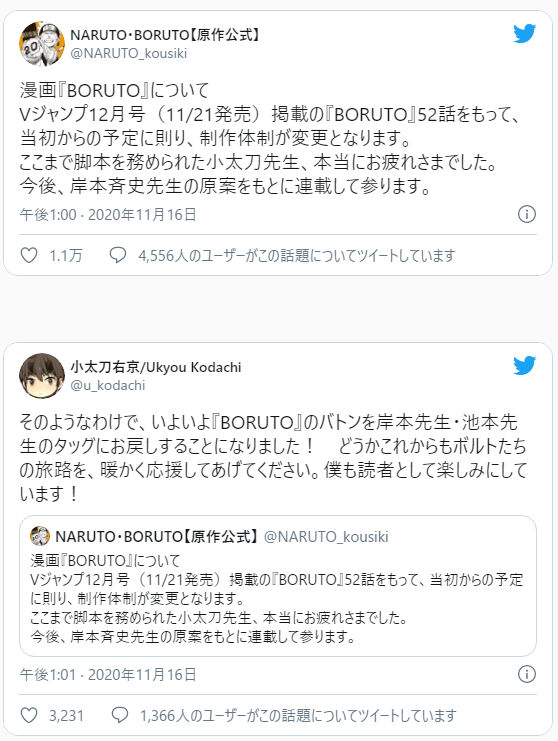This screenshot has width=558, height=741.
Task: Open info icon on the first tweet
Action: [527, 214]
